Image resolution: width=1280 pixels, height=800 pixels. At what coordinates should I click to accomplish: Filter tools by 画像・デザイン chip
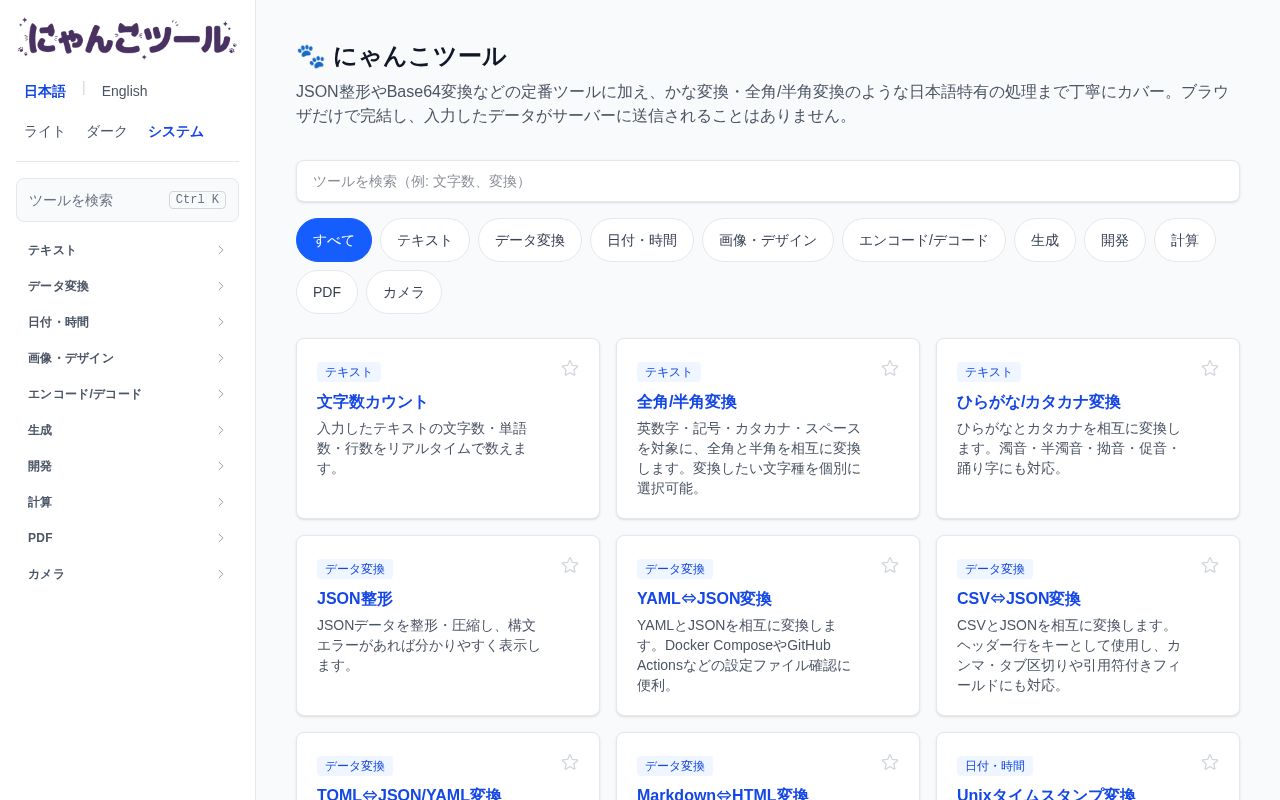[768, 240]
